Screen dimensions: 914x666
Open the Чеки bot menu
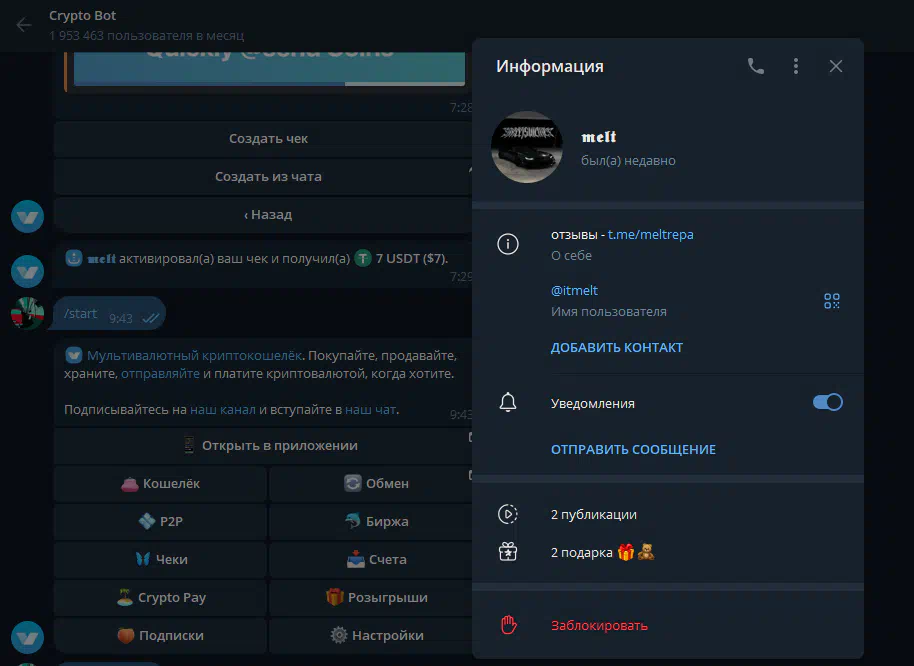[x=160, y=559]
